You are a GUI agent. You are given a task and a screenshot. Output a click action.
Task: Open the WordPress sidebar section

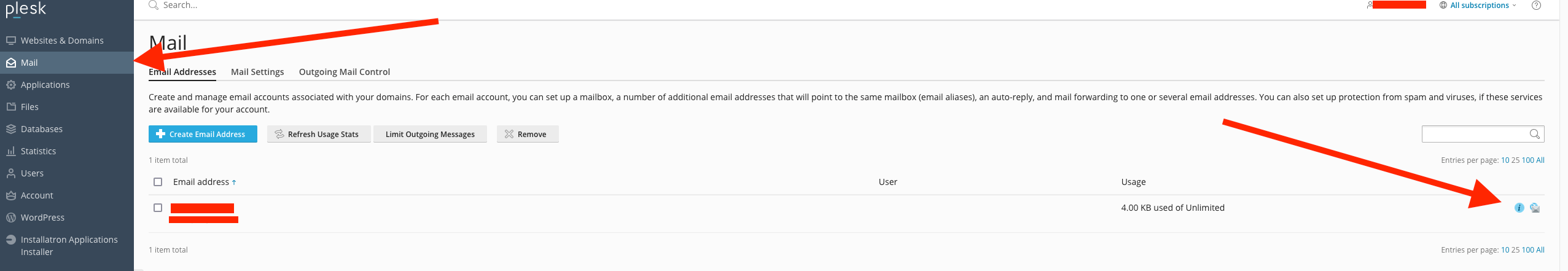[42, 218]
